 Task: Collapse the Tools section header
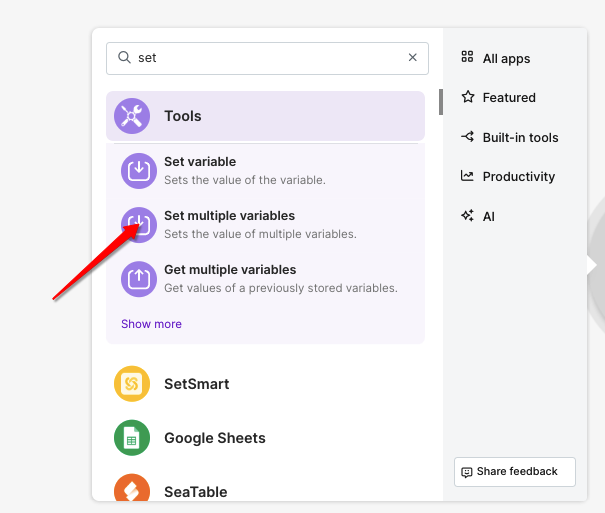(265, 116)
